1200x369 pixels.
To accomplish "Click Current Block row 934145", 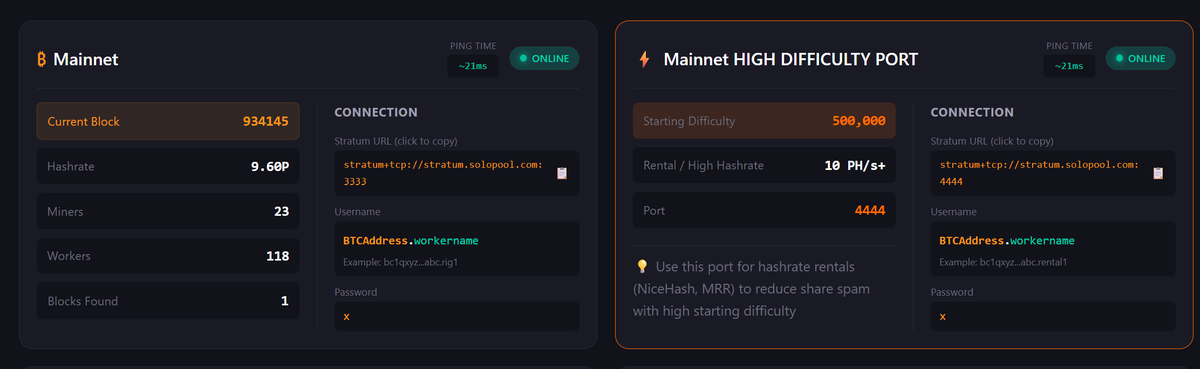I will click(168, 121).
